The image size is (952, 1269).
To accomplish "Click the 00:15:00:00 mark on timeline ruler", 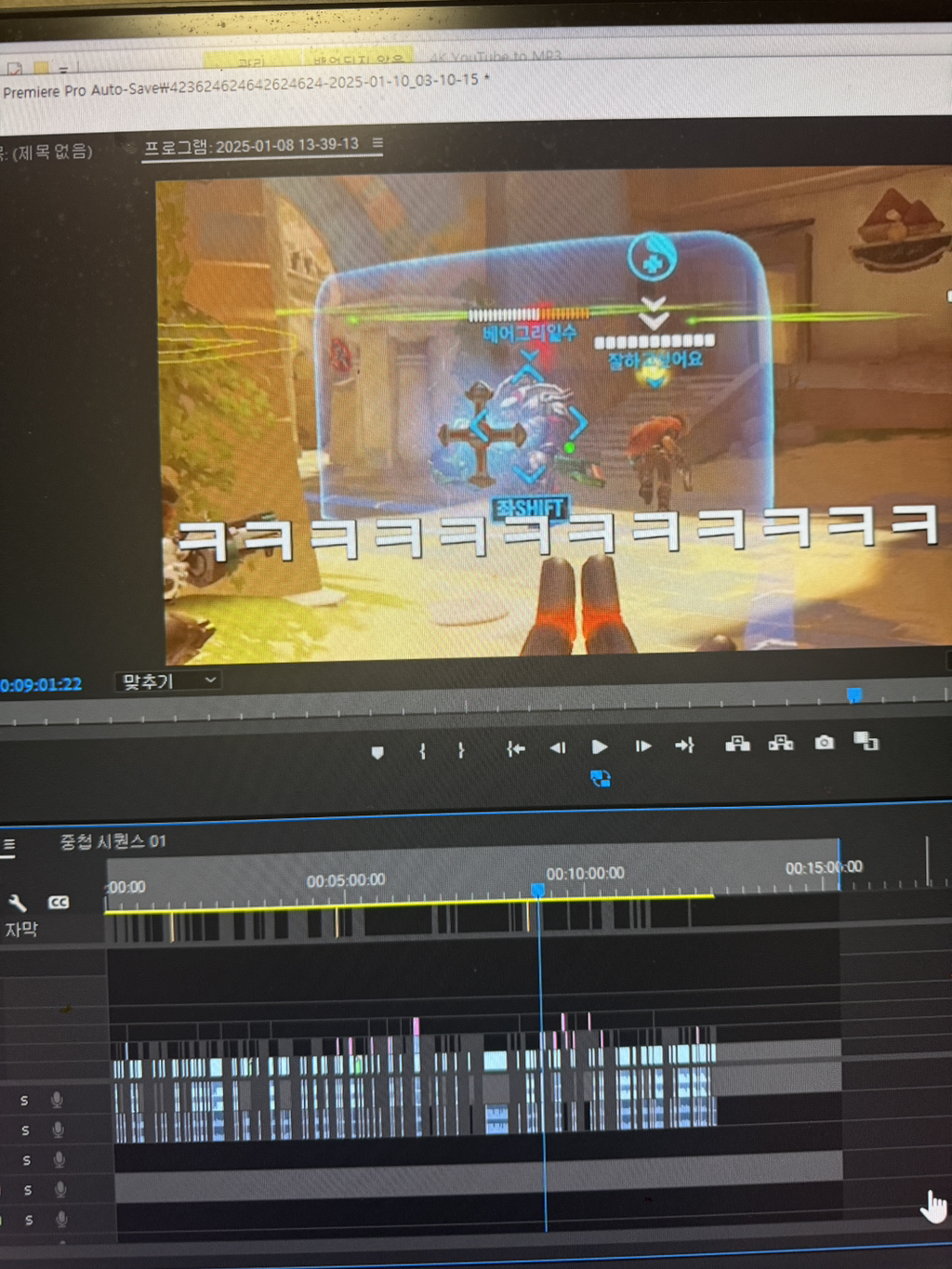I will point(824,867).
